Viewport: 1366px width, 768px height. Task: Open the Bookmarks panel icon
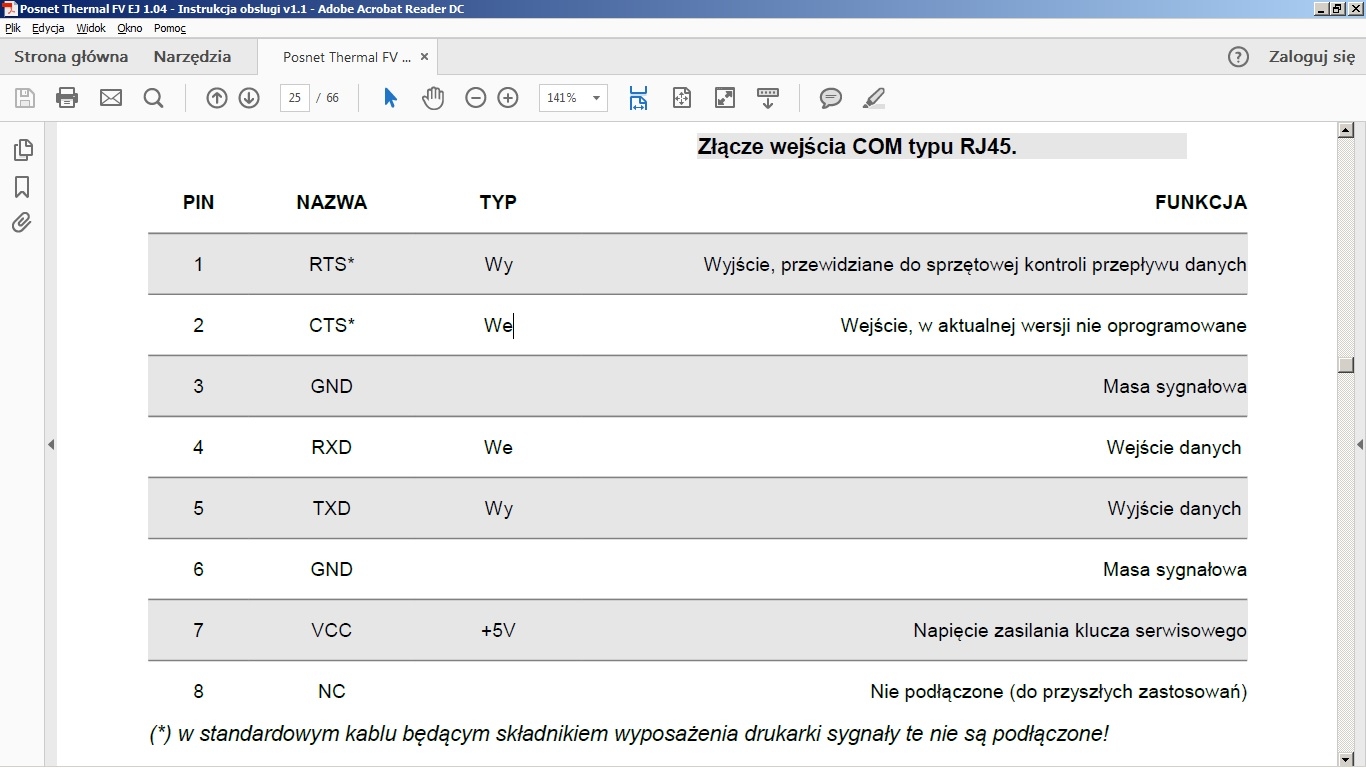[22, 187]
